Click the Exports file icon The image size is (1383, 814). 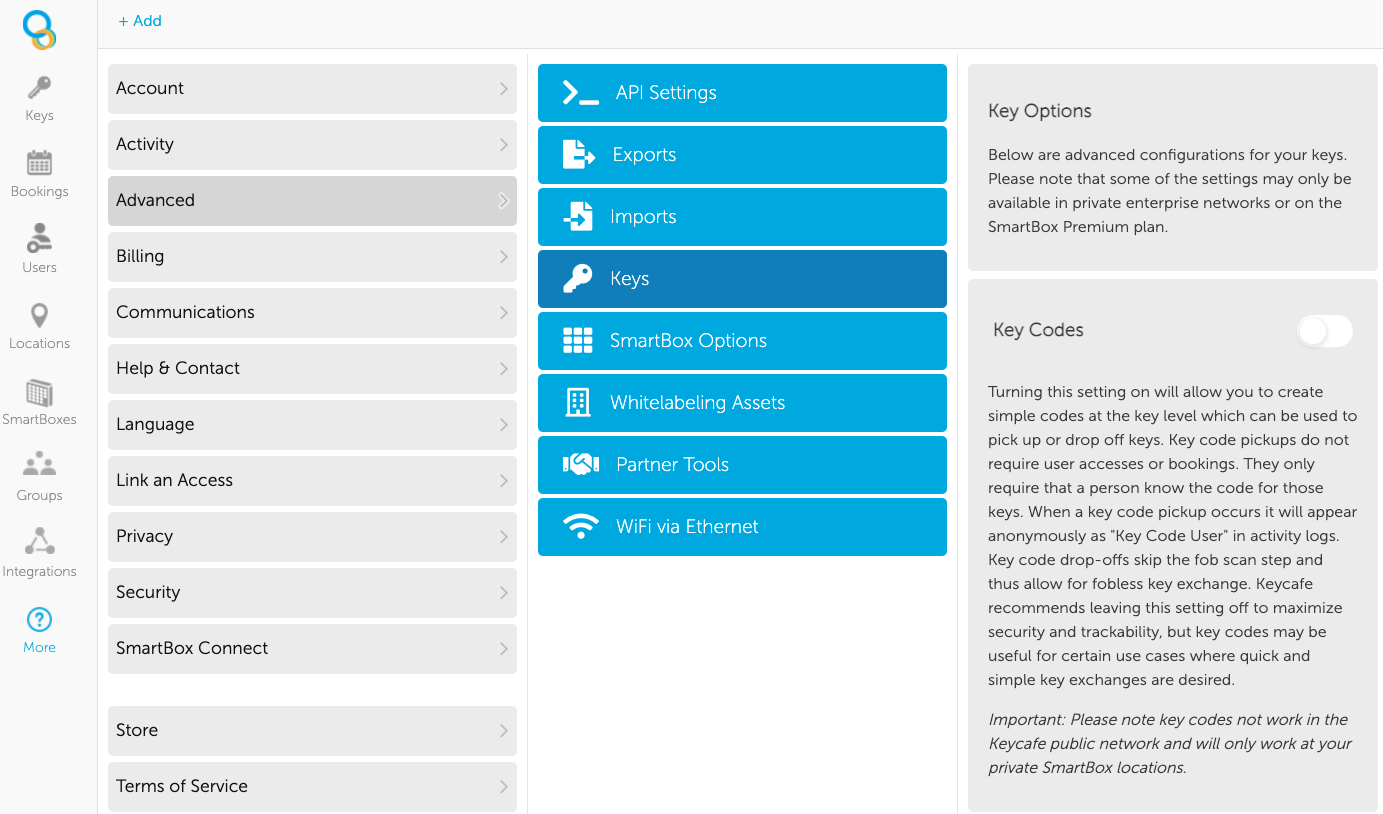click(x=578, y=155)
